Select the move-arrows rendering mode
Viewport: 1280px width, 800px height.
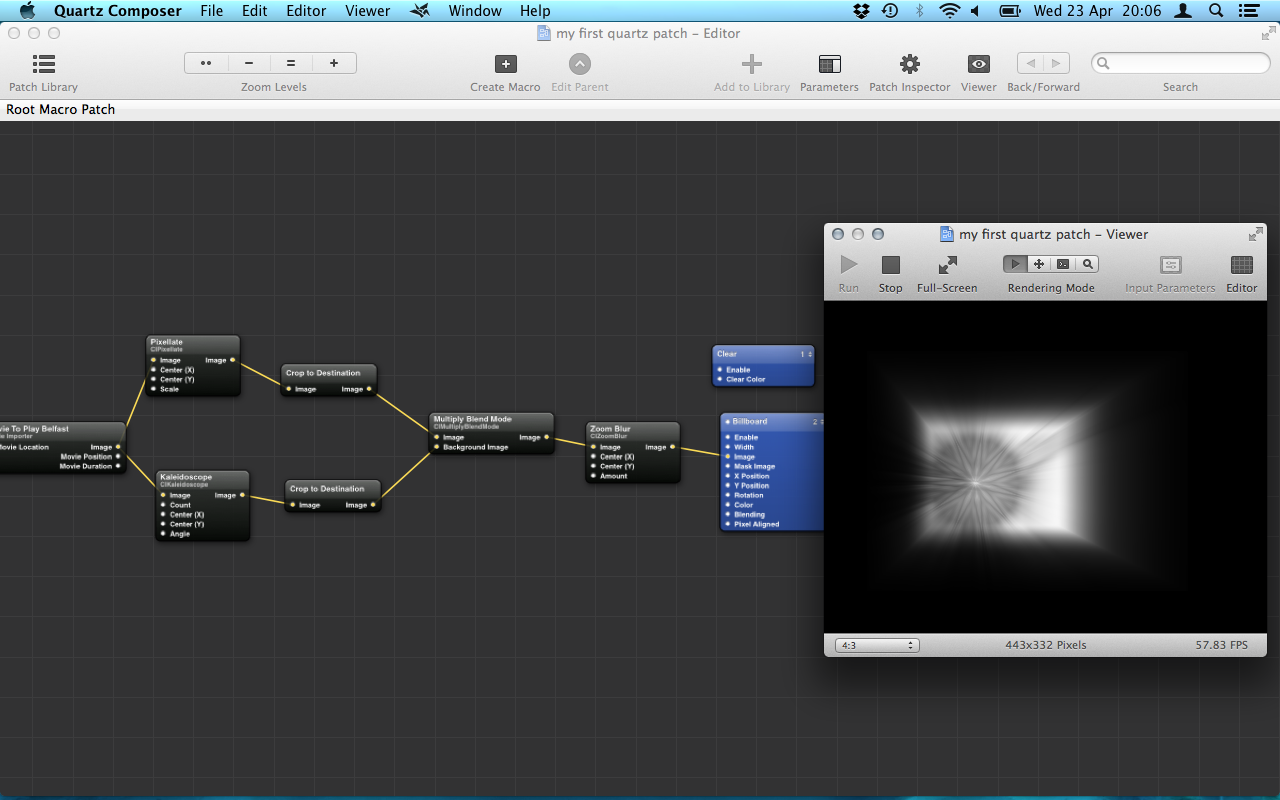[1039, 264]
